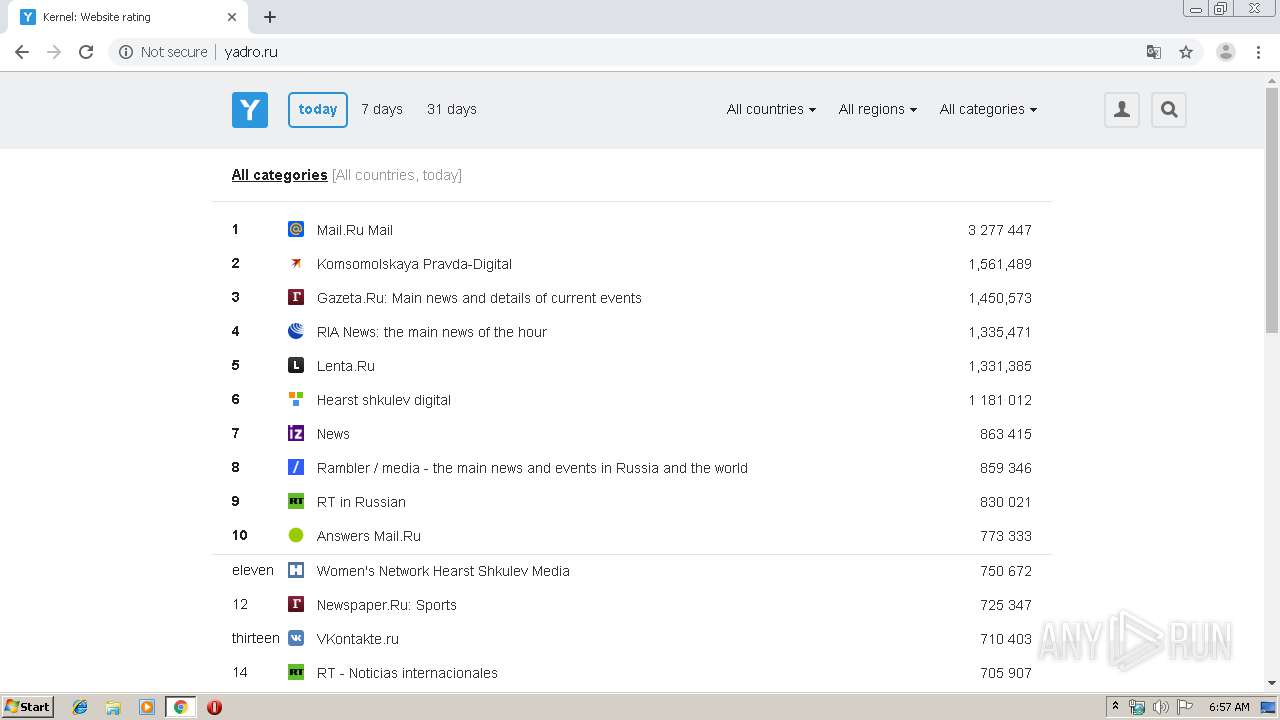Show hidden tray icons arrow

click(1116, 707)
